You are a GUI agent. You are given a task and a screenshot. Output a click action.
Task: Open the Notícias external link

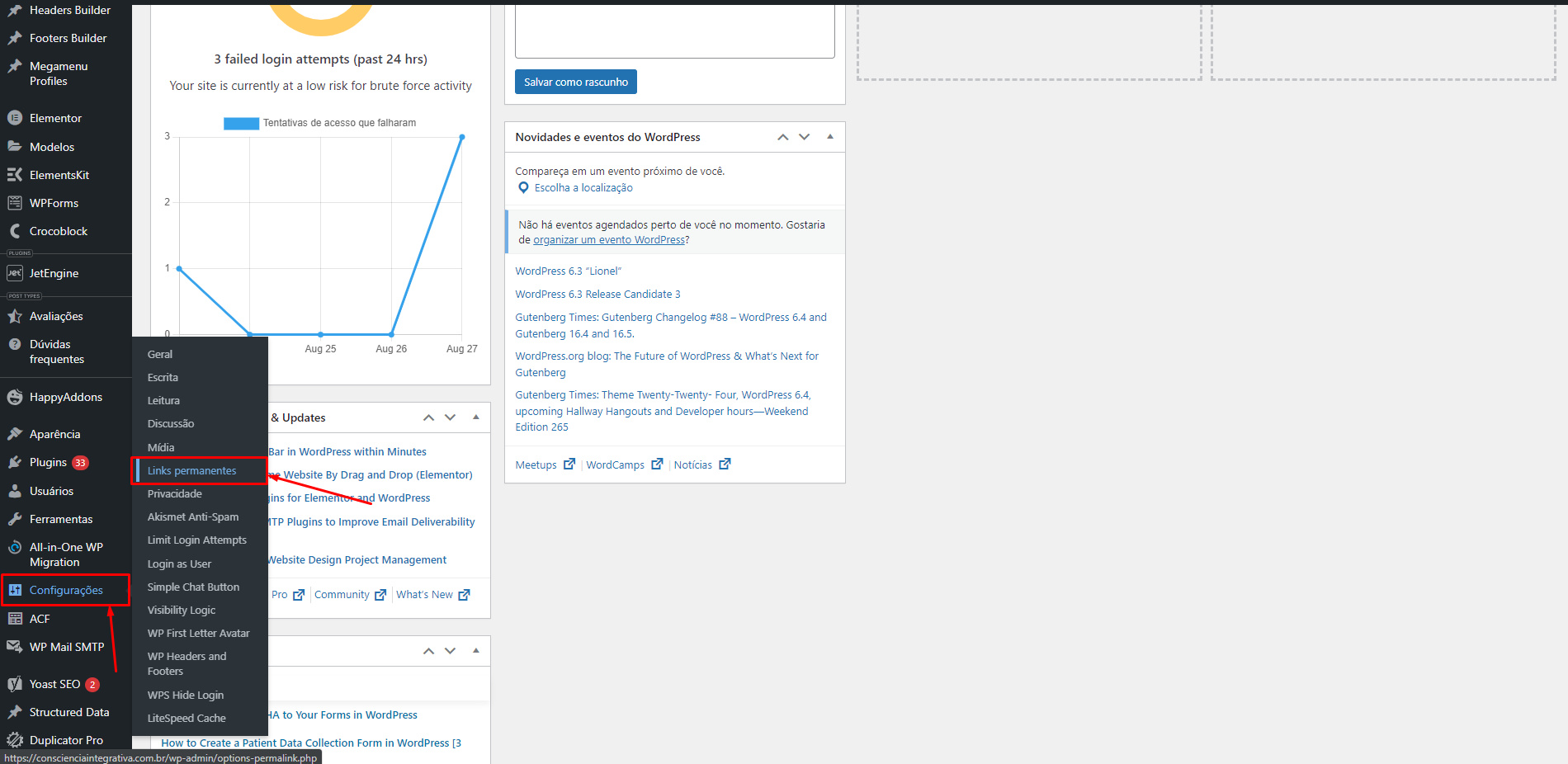701,465
